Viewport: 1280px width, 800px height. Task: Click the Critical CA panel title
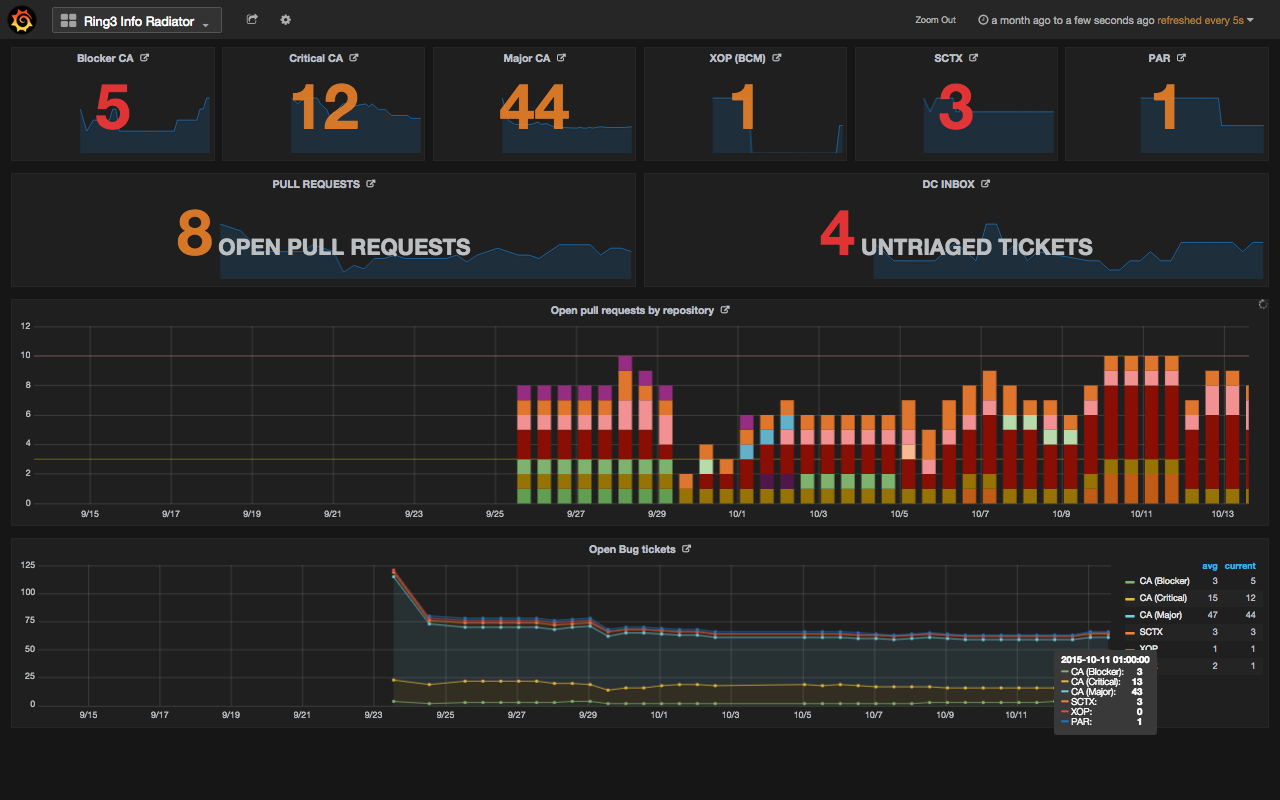(x=316, y=58)
